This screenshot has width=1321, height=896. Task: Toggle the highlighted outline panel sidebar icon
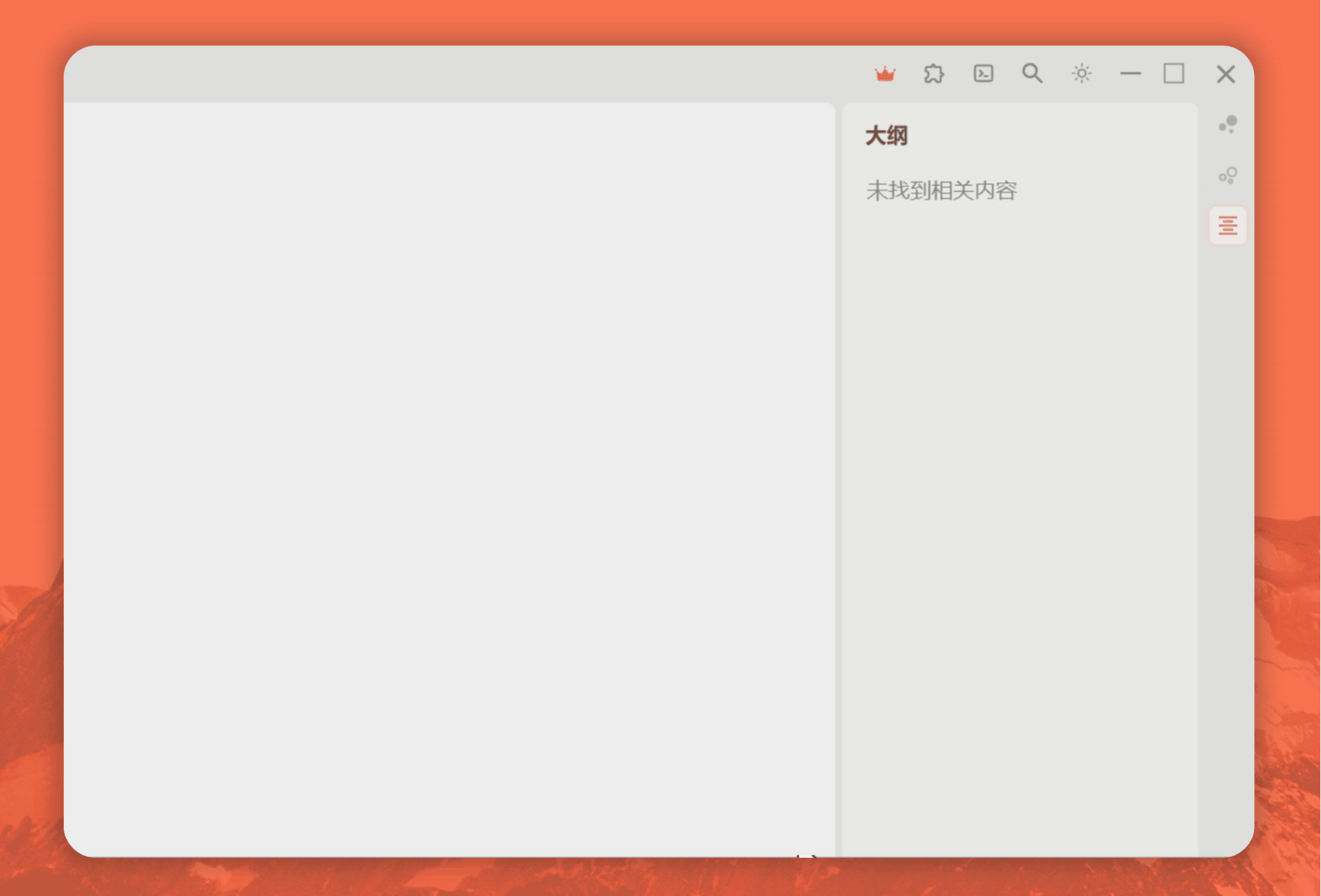click(1228, 226)
